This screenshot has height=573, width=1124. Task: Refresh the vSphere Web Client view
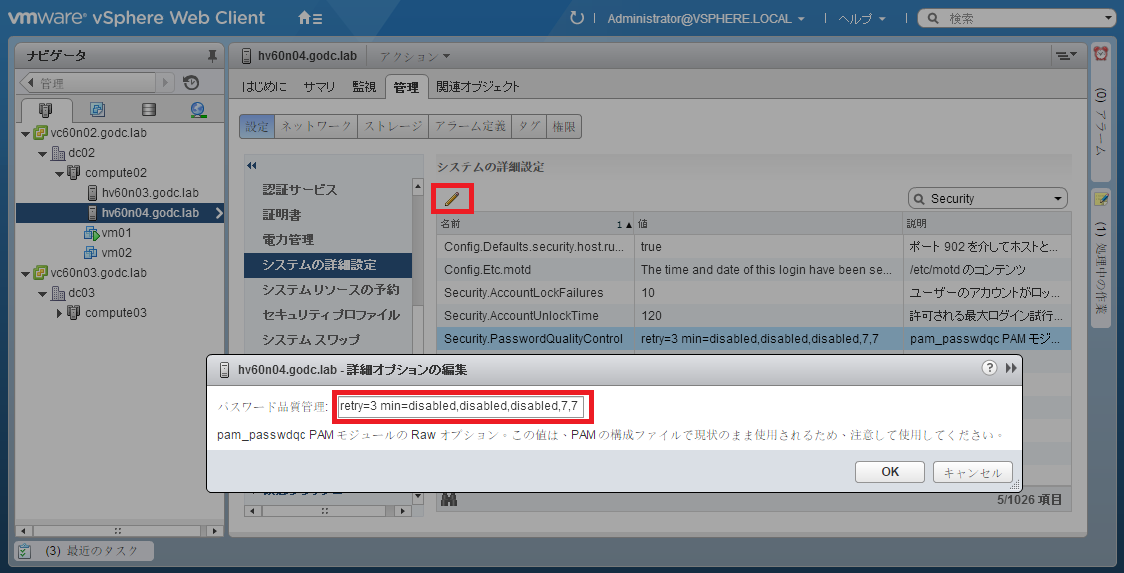[577, 18]
